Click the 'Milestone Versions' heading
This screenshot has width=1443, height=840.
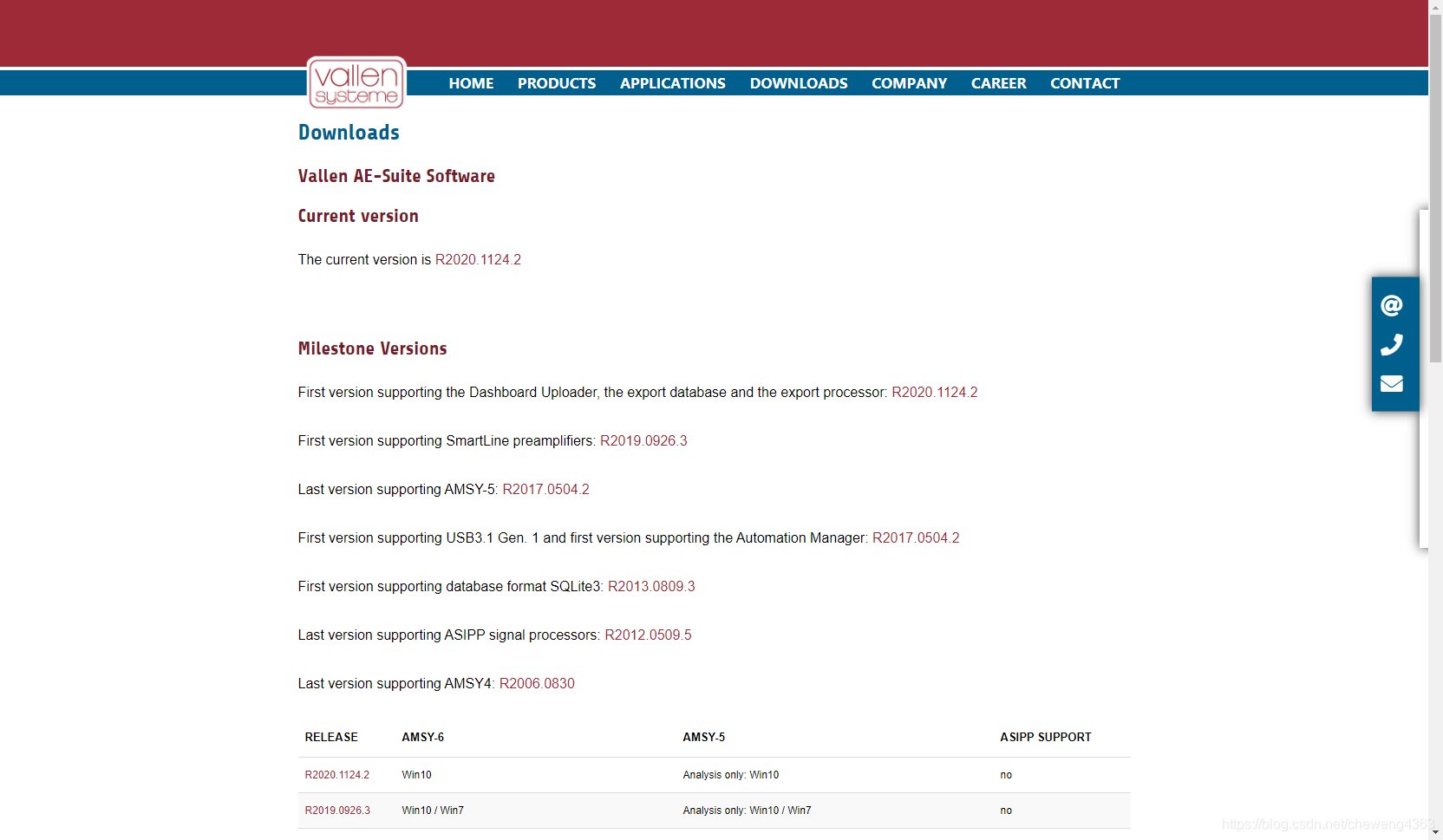coord(373,348)
